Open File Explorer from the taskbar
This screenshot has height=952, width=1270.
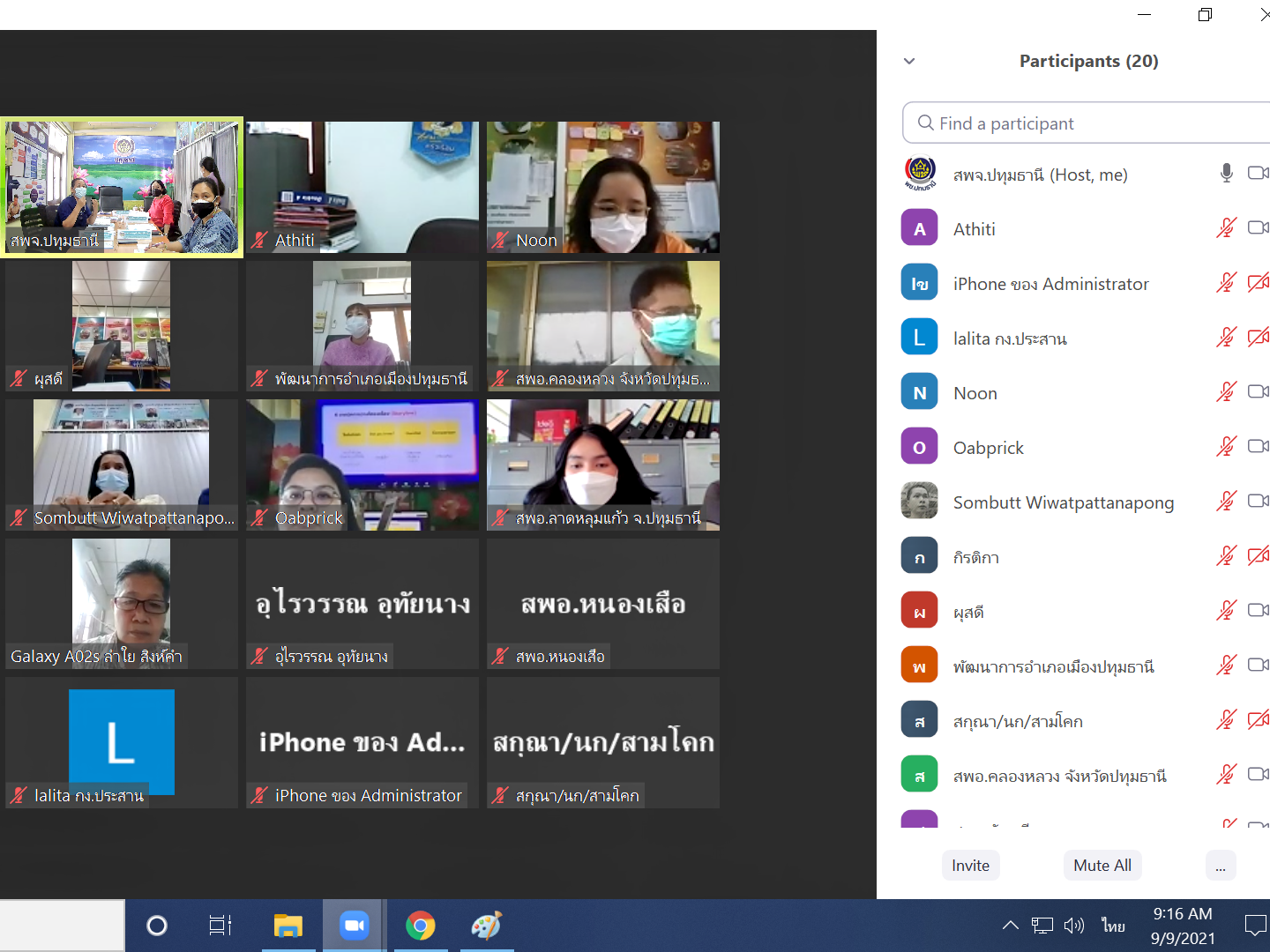(x=288, y=926)
